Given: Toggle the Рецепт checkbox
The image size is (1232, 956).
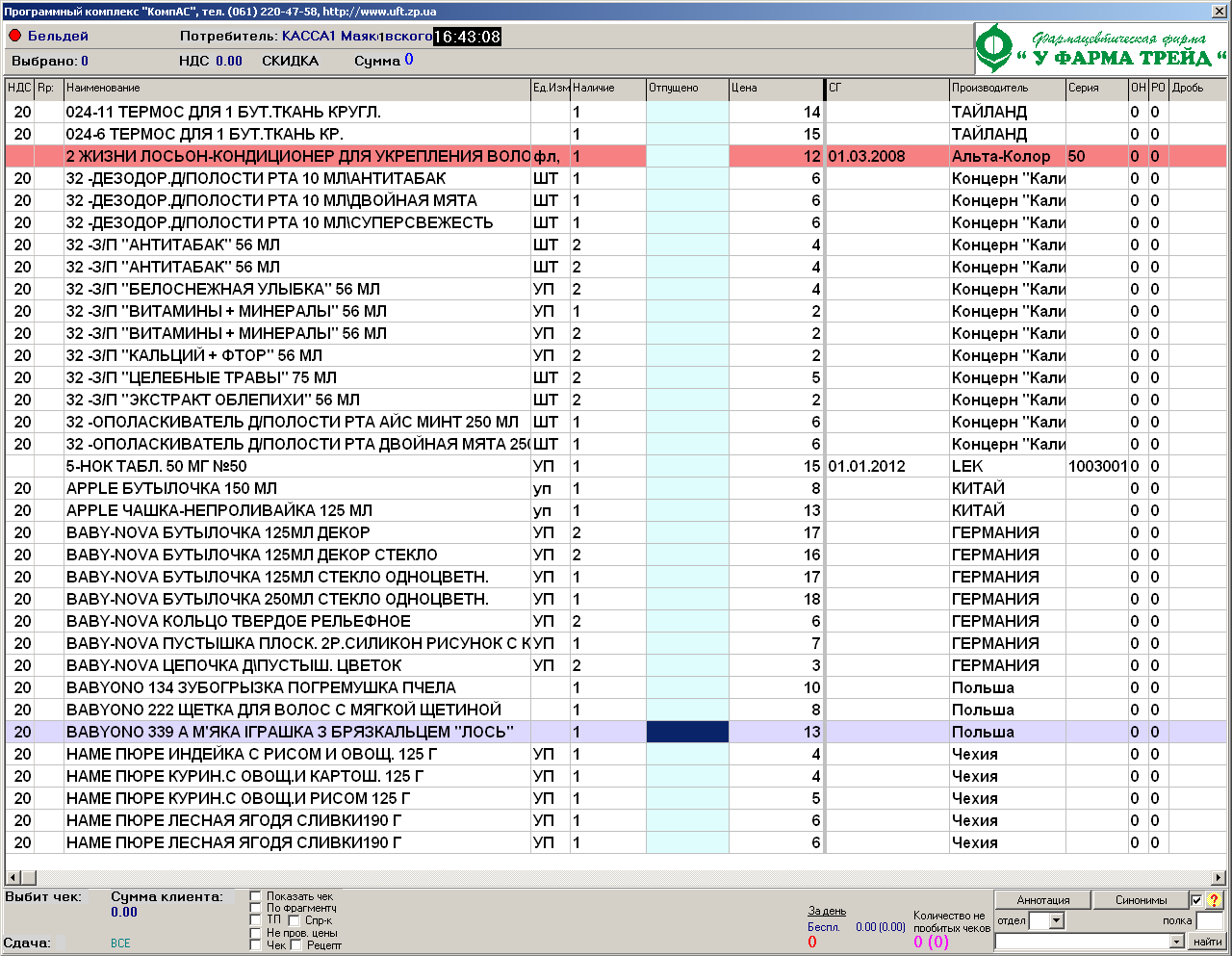Looking at the screenshot, I should 295,945.
